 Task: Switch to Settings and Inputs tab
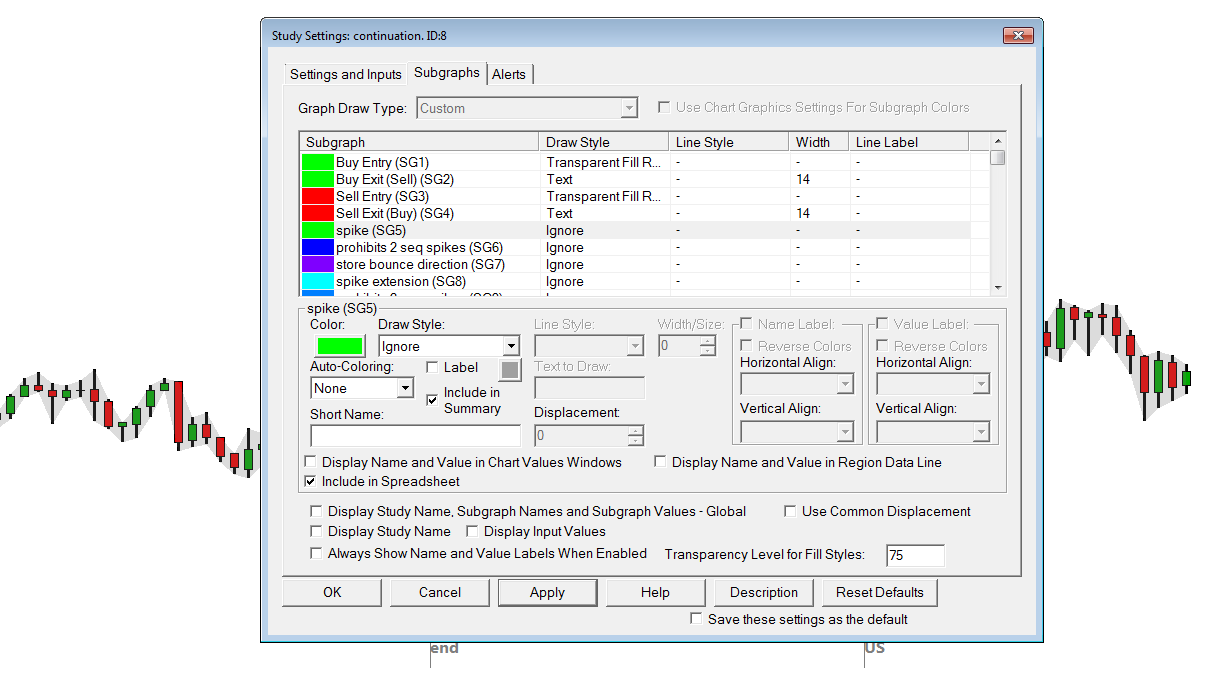[x=345, y=74]
